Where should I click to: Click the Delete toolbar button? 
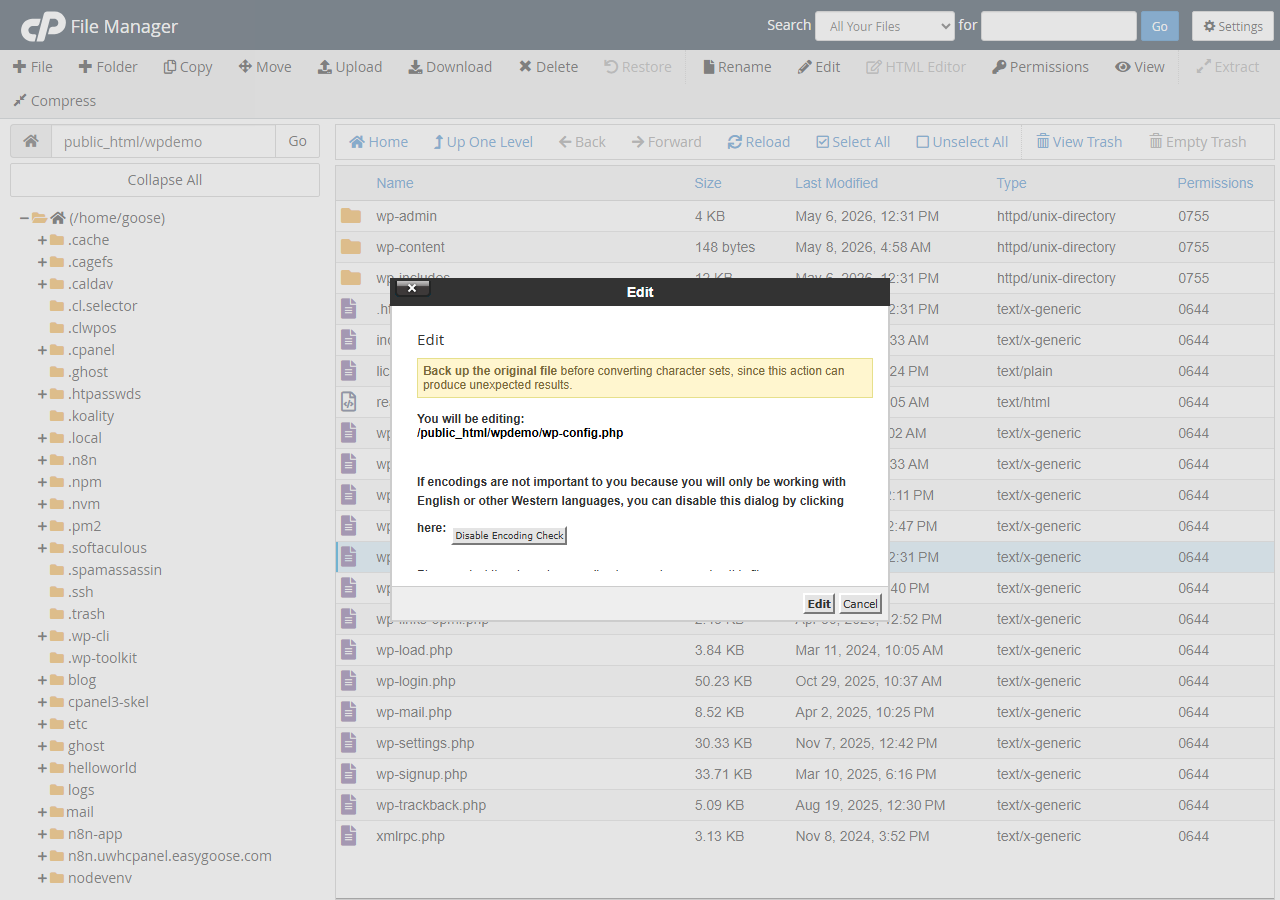[548, 67]
